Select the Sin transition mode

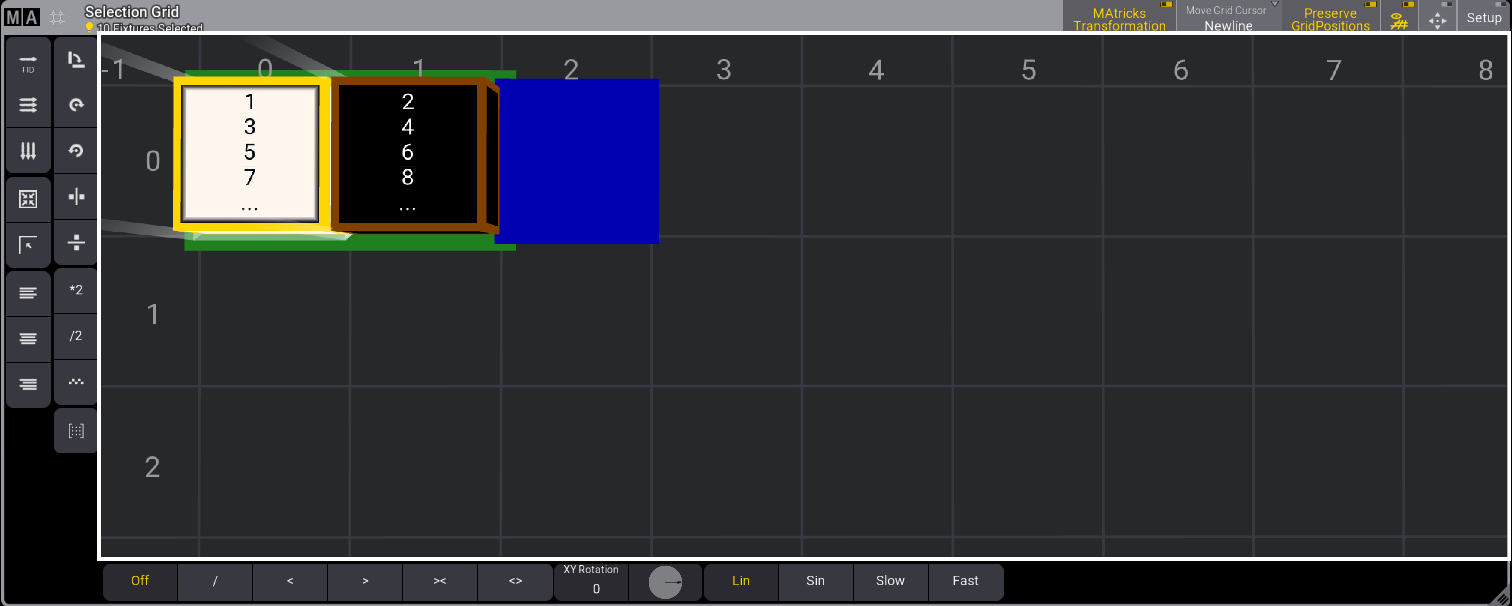point(815,581)
